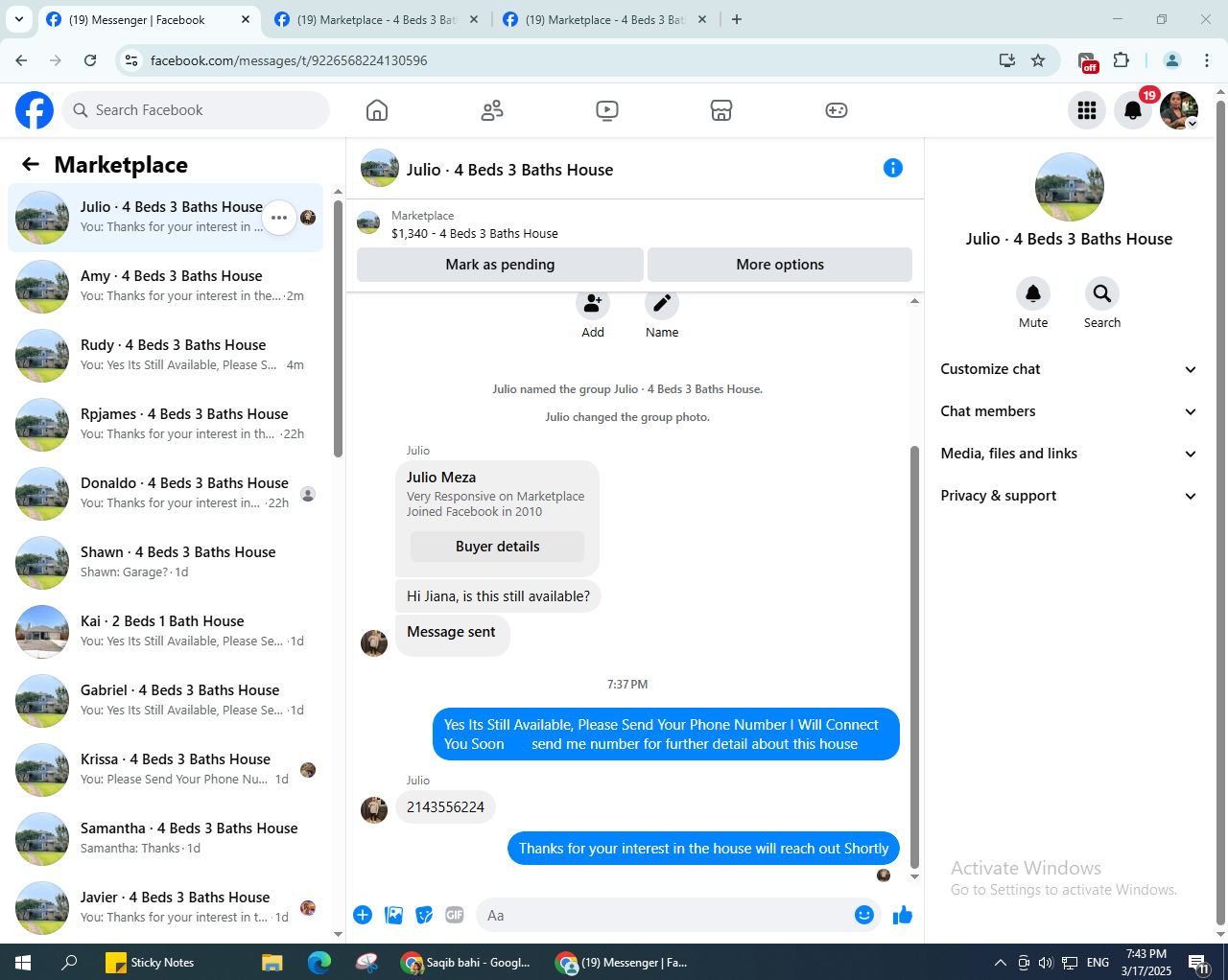Expand Privacy & support section
Screen dimensions: 1228x980
[x=1068, y=496]
